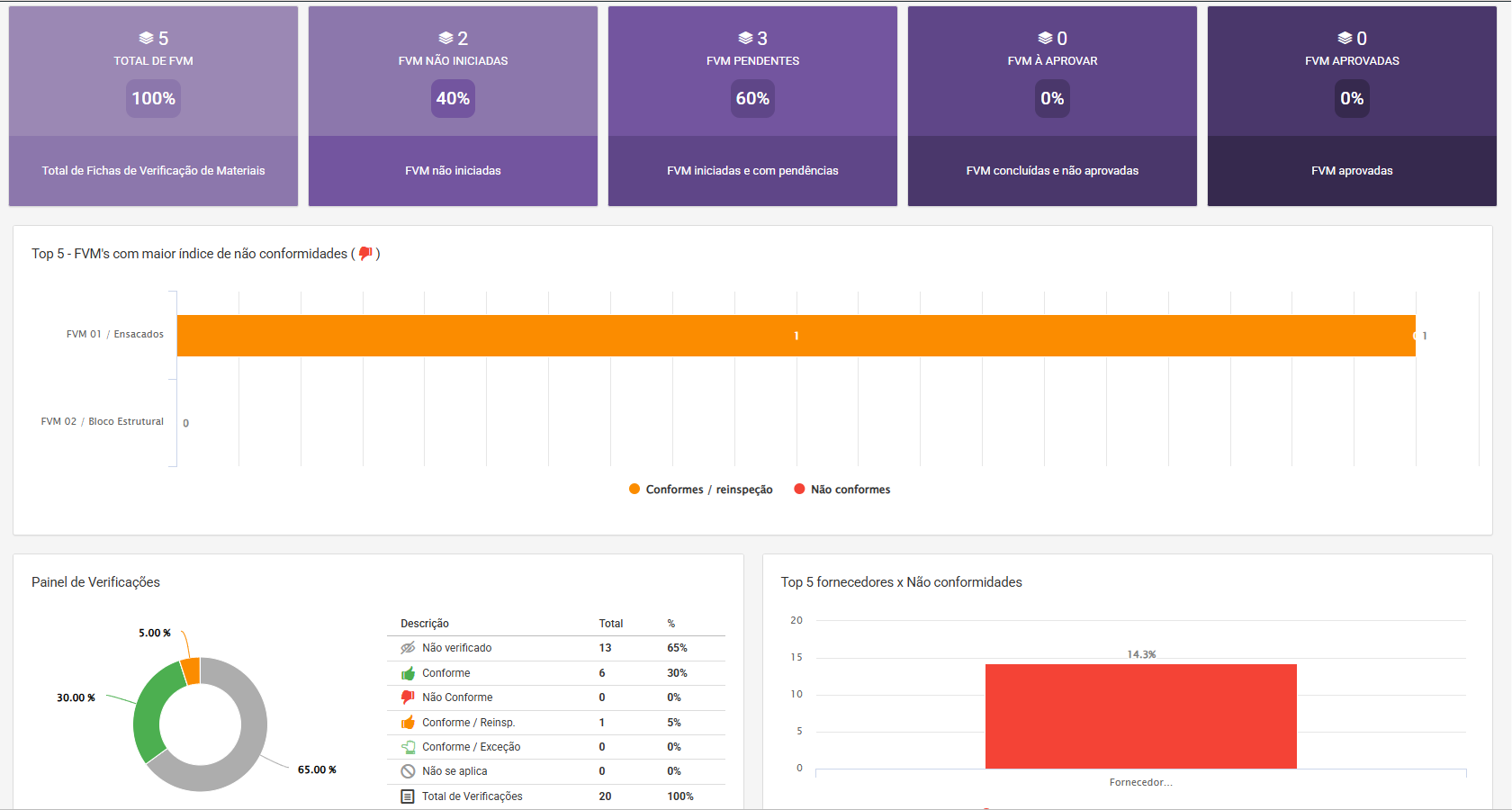Click the 40% badge in FVM Não Iniciadas
Viewport: 1512px width, 810px height.
(453, 98)
